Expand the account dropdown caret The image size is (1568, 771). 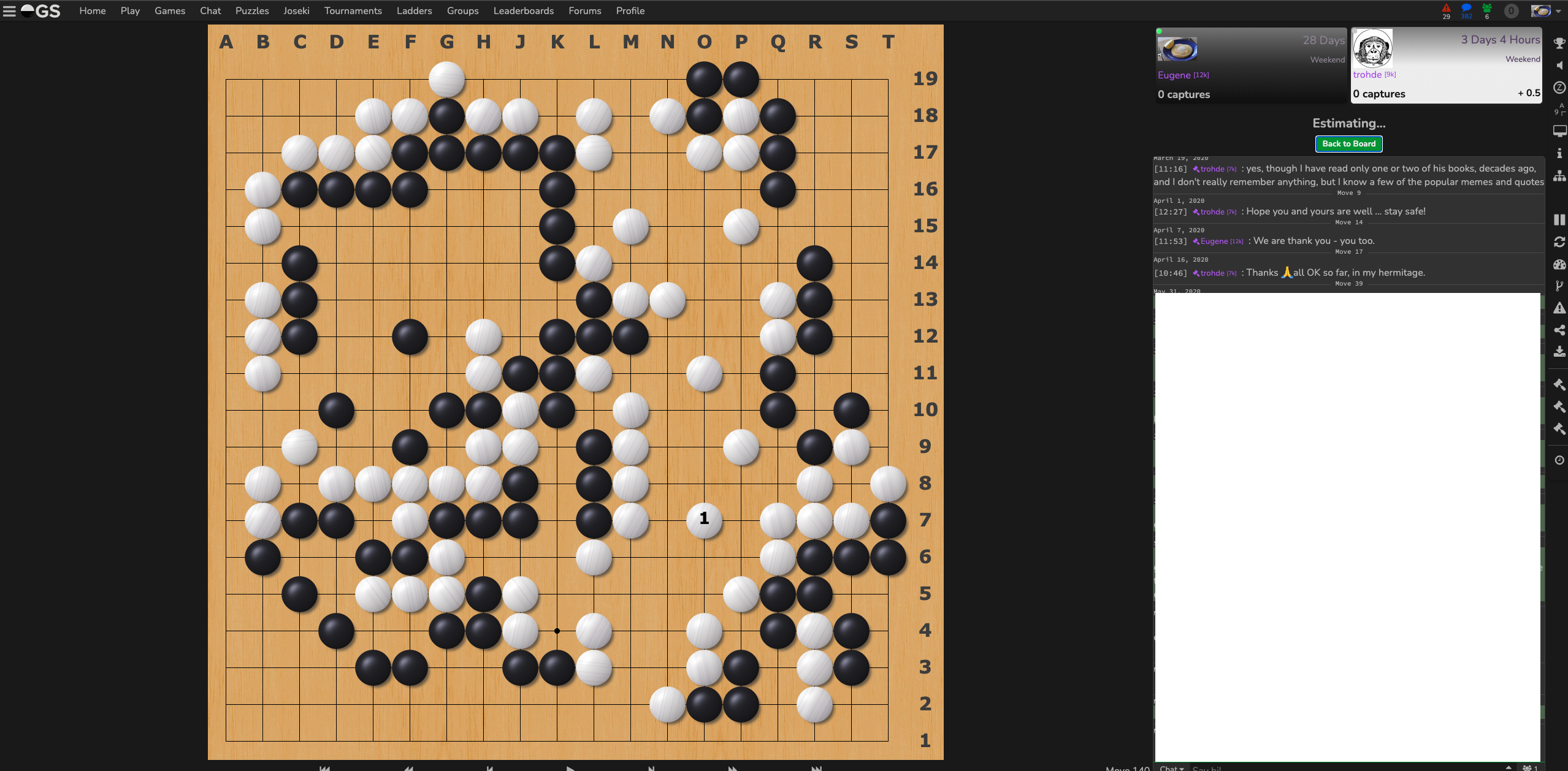point(1558,11)
